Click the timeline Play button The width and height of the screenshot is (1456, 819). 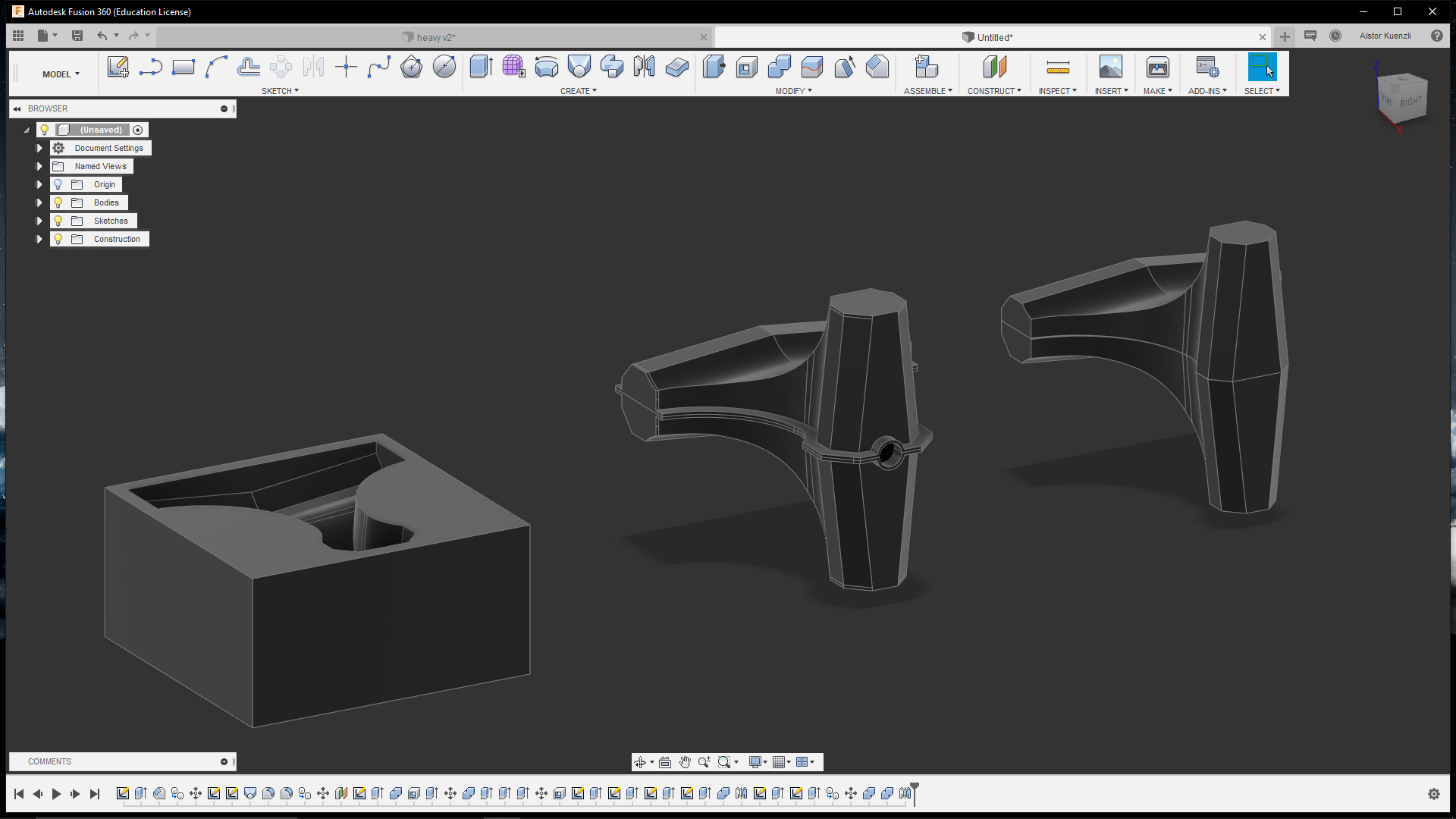tap(56, 794)
